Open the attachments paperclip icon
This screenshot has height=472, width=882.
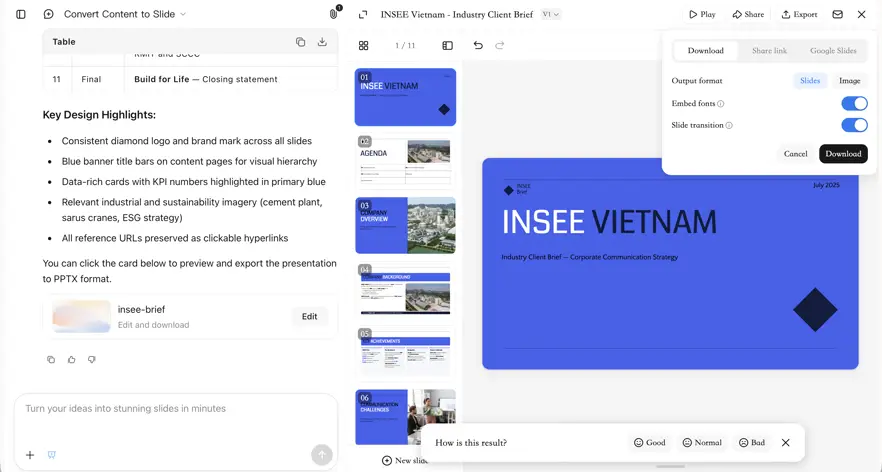pos(334,14)
